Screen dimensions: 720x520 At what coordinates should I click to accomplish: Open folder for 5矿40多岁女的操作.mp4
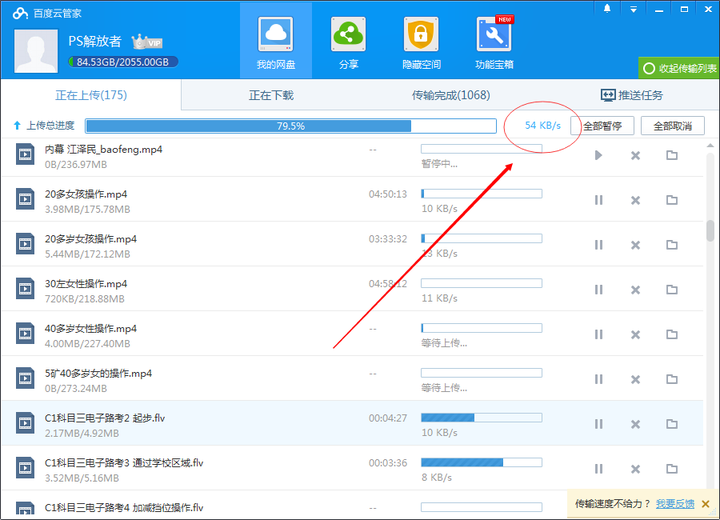pos(672,379)
